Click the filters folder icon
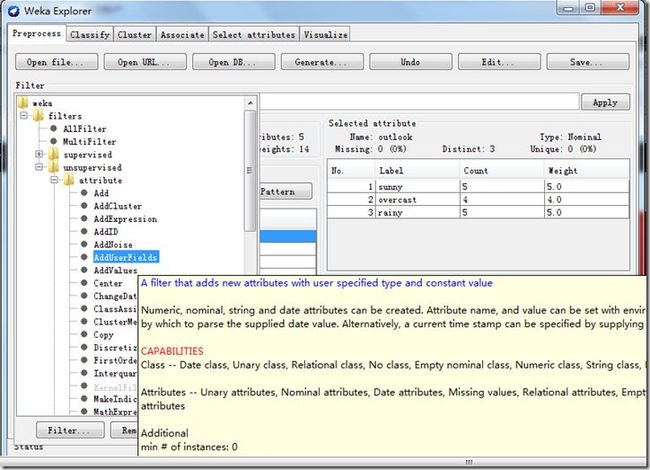 click(39, 116)
